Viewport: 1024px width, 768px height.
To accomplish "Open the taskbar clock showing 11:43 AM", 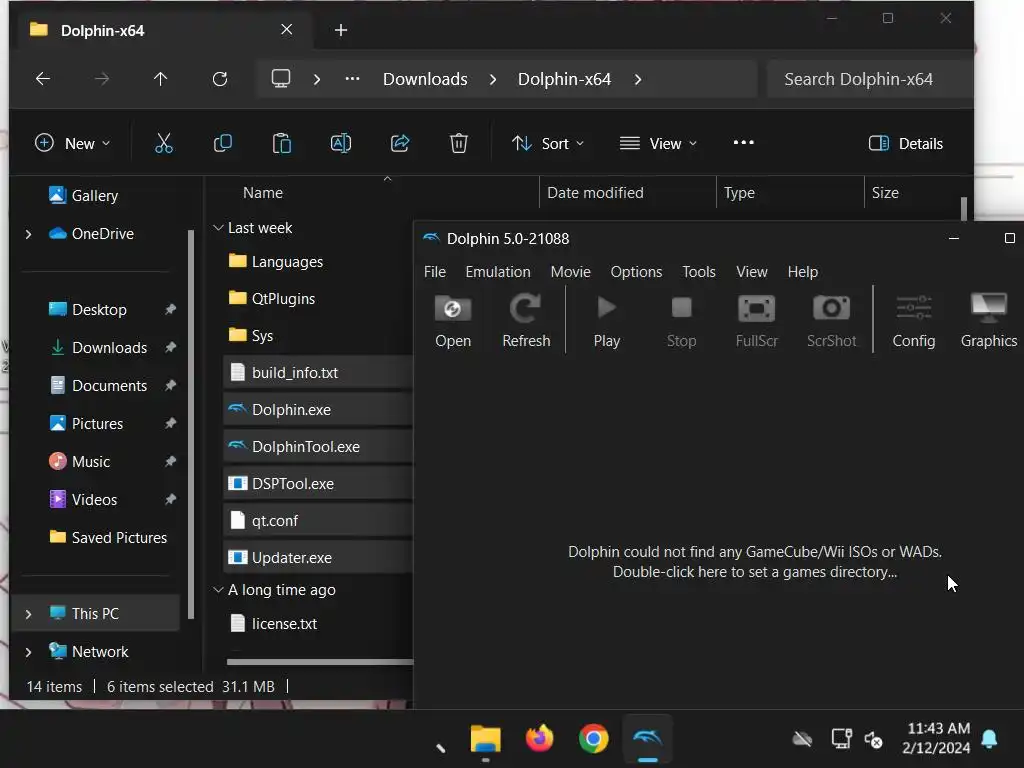I will pyautogui.click(x=936, y=738).
